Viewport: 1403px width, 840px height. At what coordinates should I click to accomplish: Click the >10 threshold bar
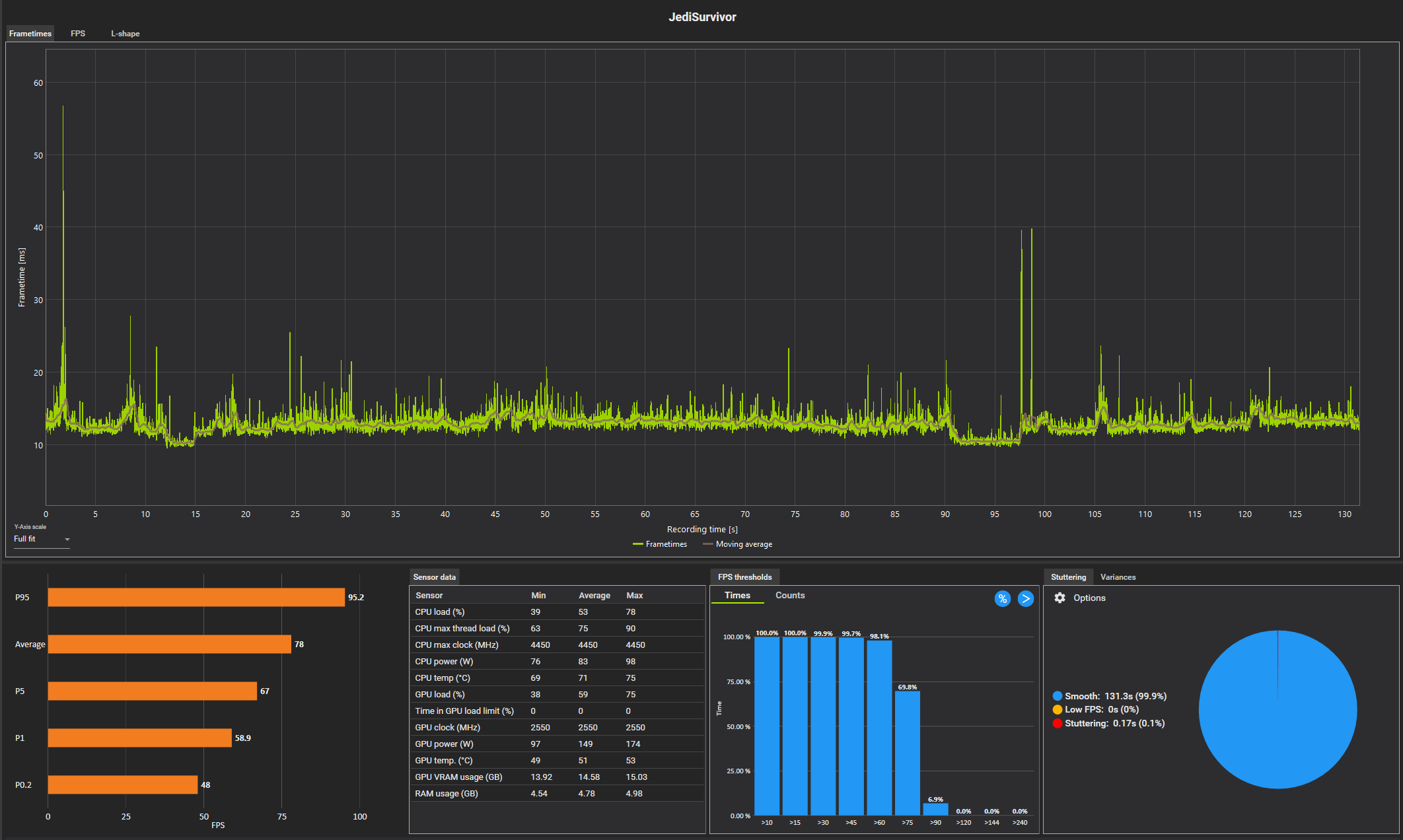pyautogui.click(x=767, y=726)
